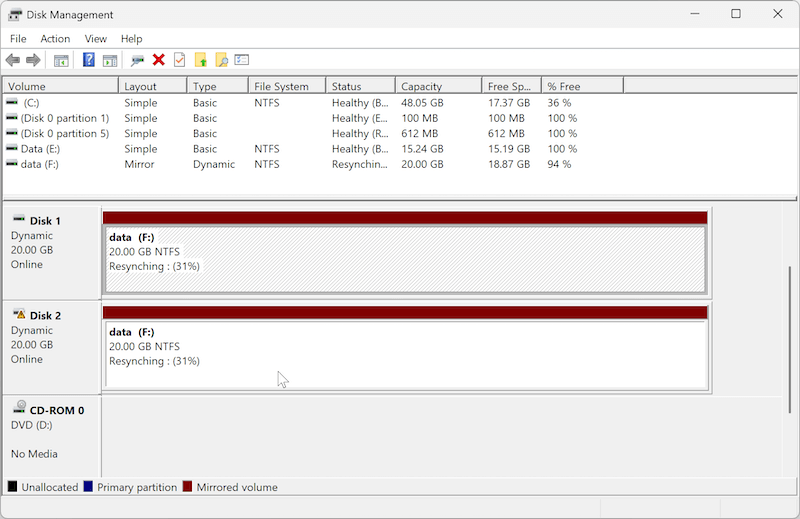Sort by the Free Space column header
The width and height of the screenshot is (800, 519).
[512, 86]
